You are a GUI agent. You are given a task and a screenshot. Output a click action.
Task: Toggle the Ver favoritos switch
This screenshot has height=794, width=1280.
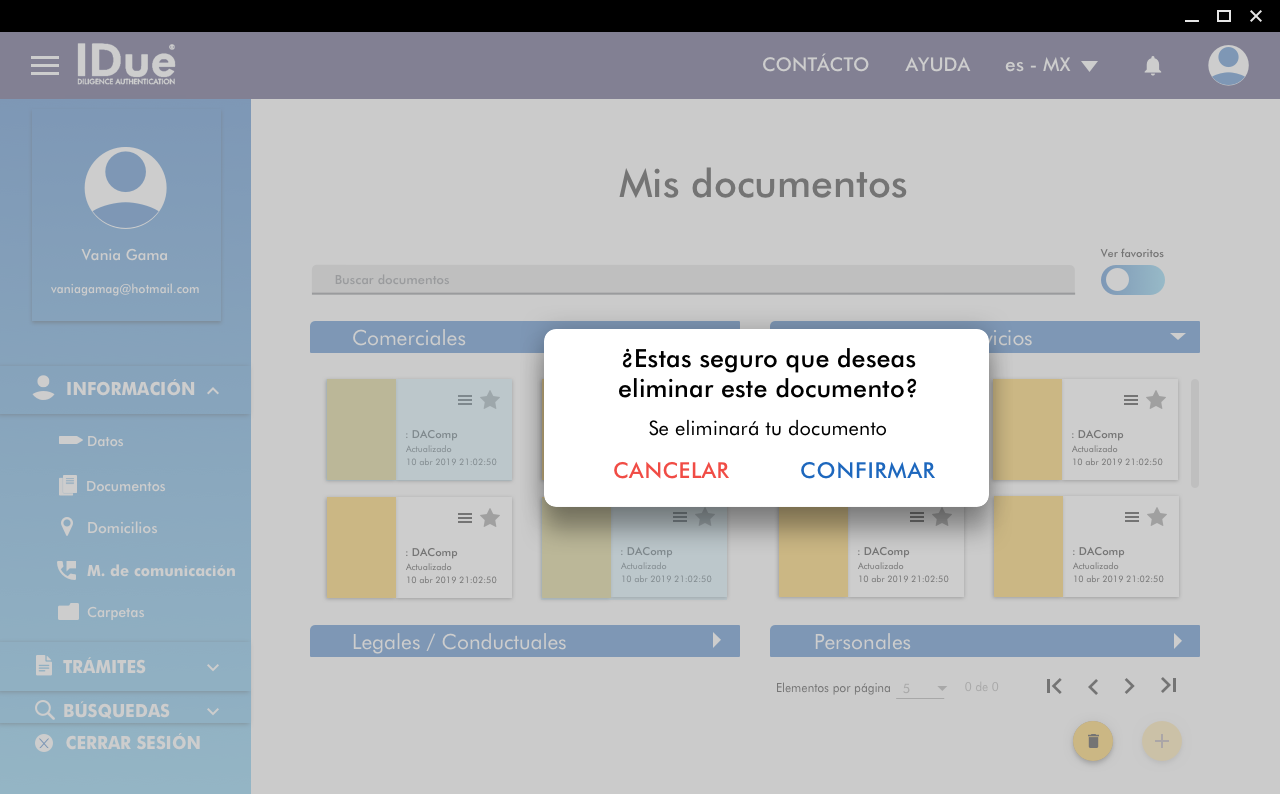[x=1132, y=280]
